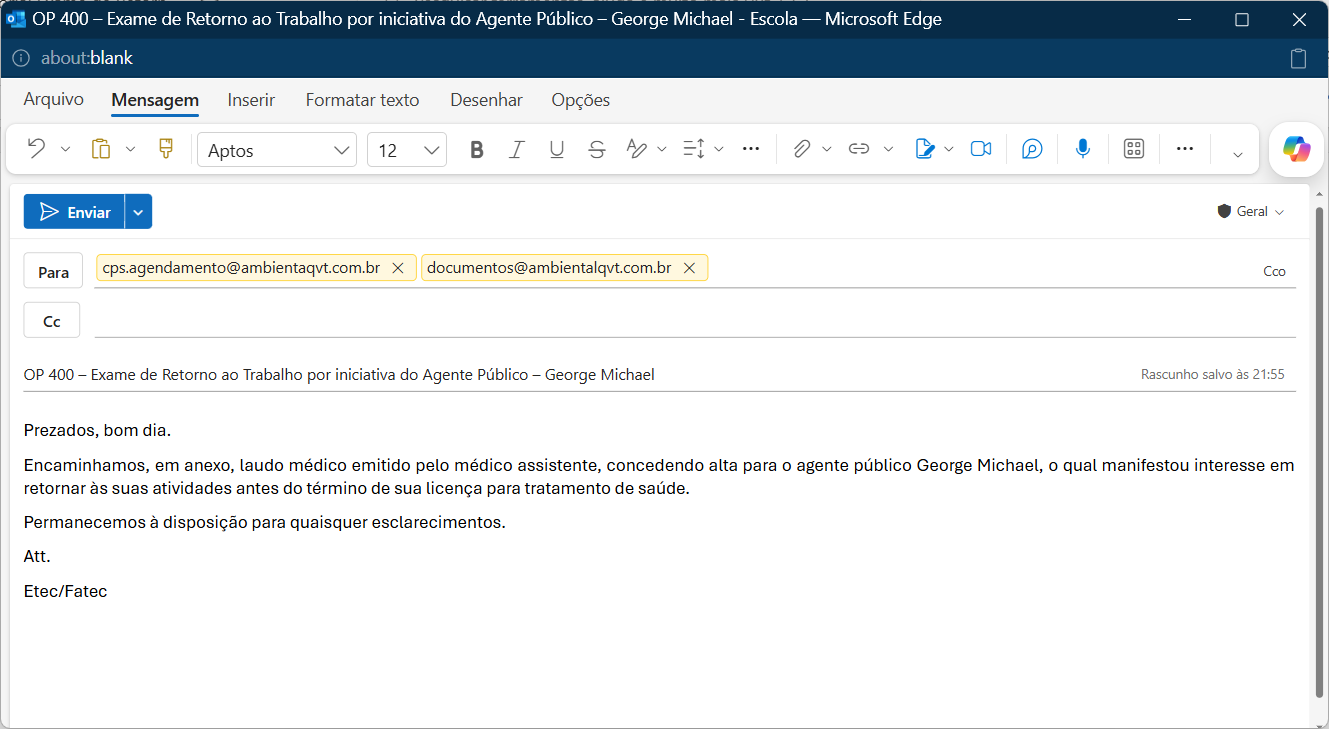Select the documentos@ambientalqvt.com.br recipient chip

click(x=564, y=268)
